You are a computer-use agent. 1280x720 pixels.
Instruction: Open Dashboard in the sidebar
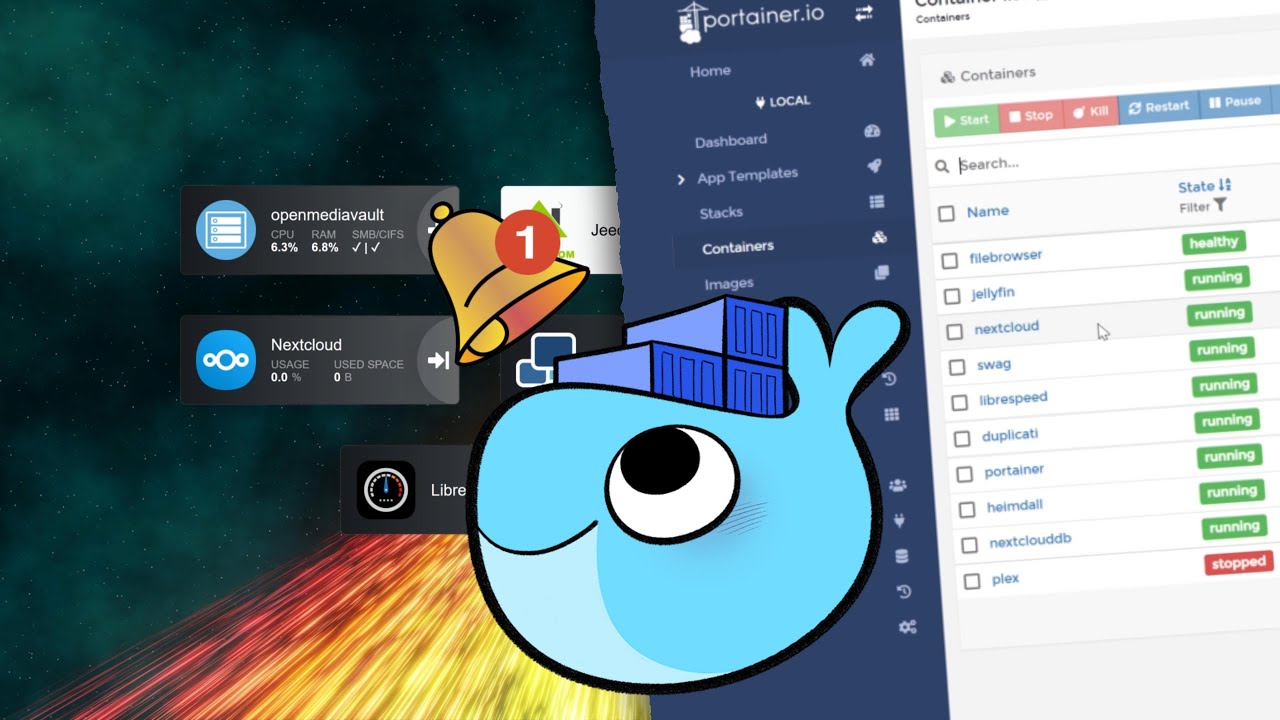[x=731, y=141]
